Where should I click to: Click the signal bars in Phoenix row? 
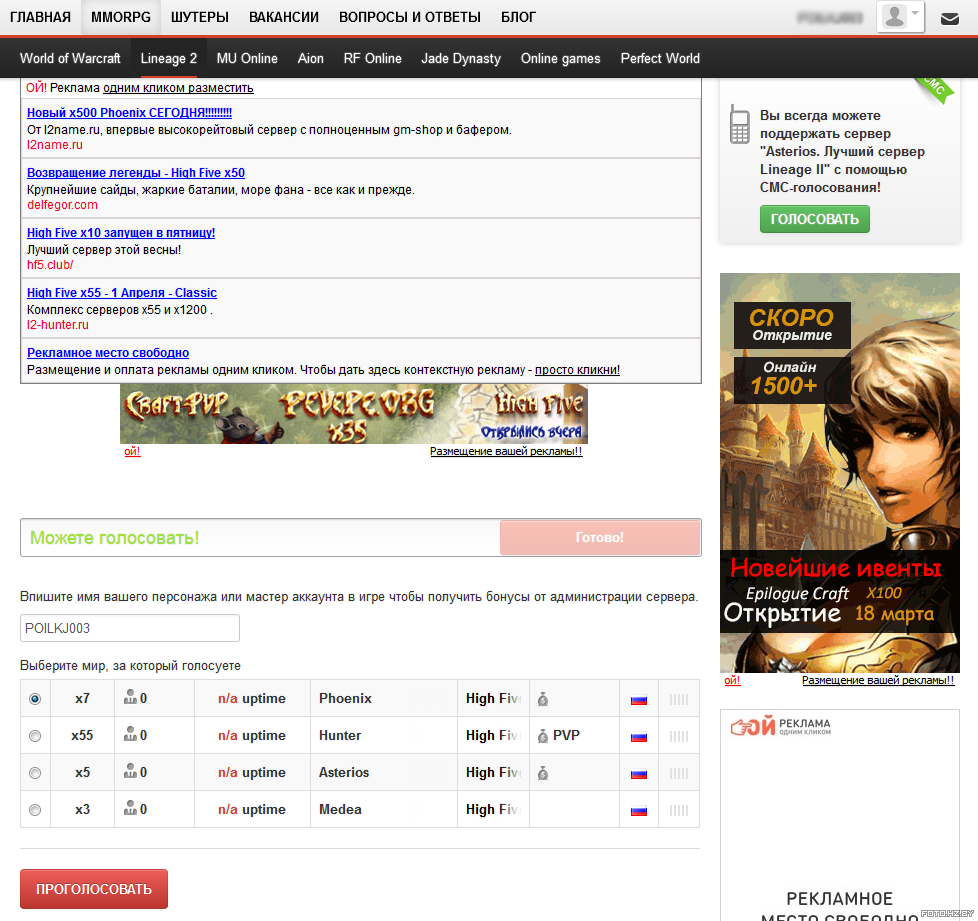[679, 700]
